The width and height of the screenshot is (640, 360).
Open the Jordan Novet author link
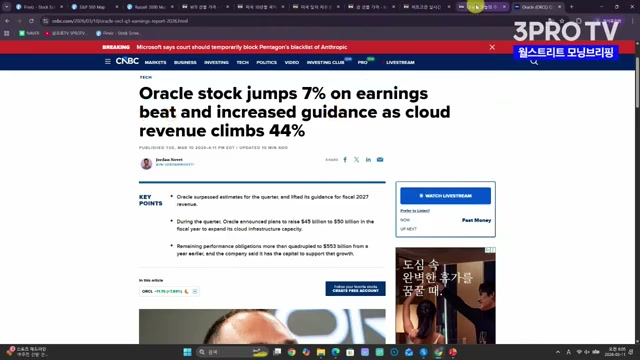pos(169,160)
